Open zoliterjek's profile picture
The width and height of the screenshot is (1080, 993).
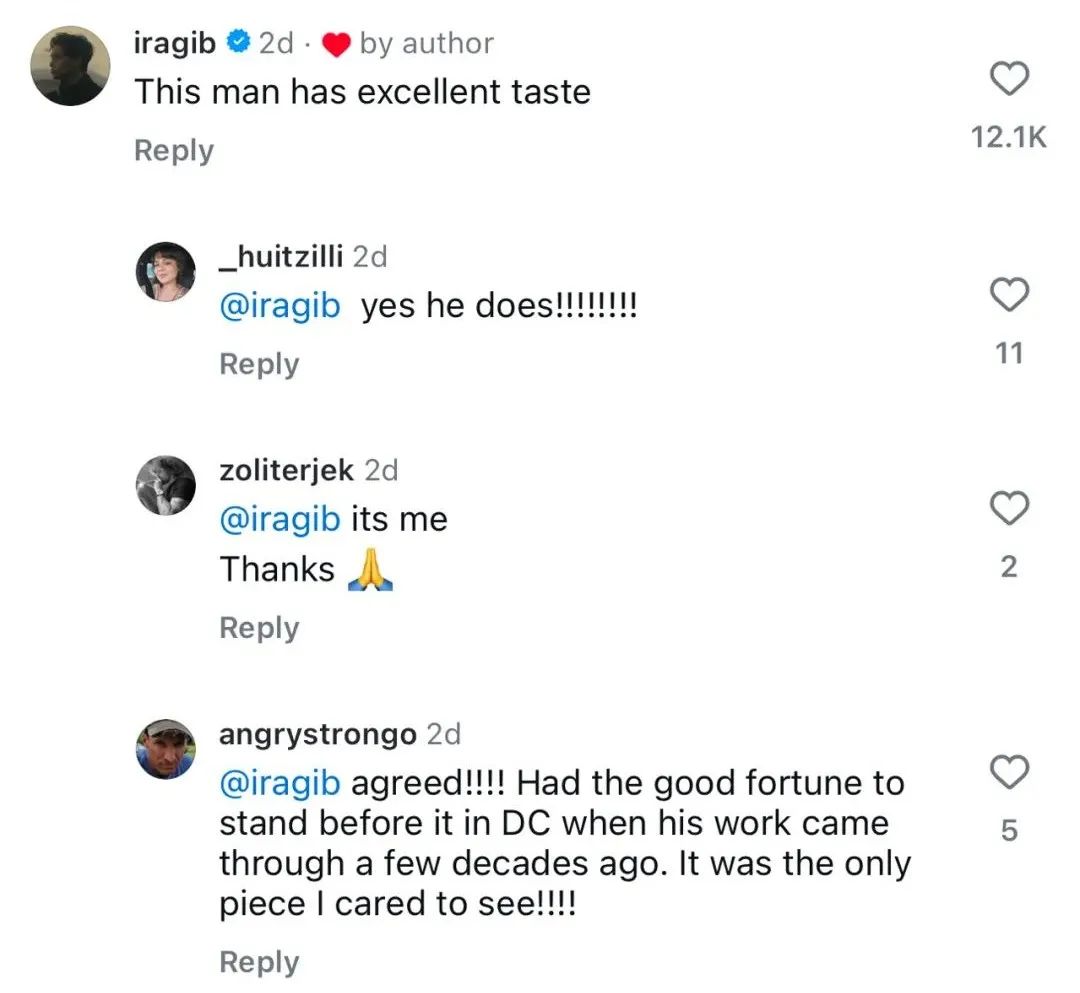point(166,485)
